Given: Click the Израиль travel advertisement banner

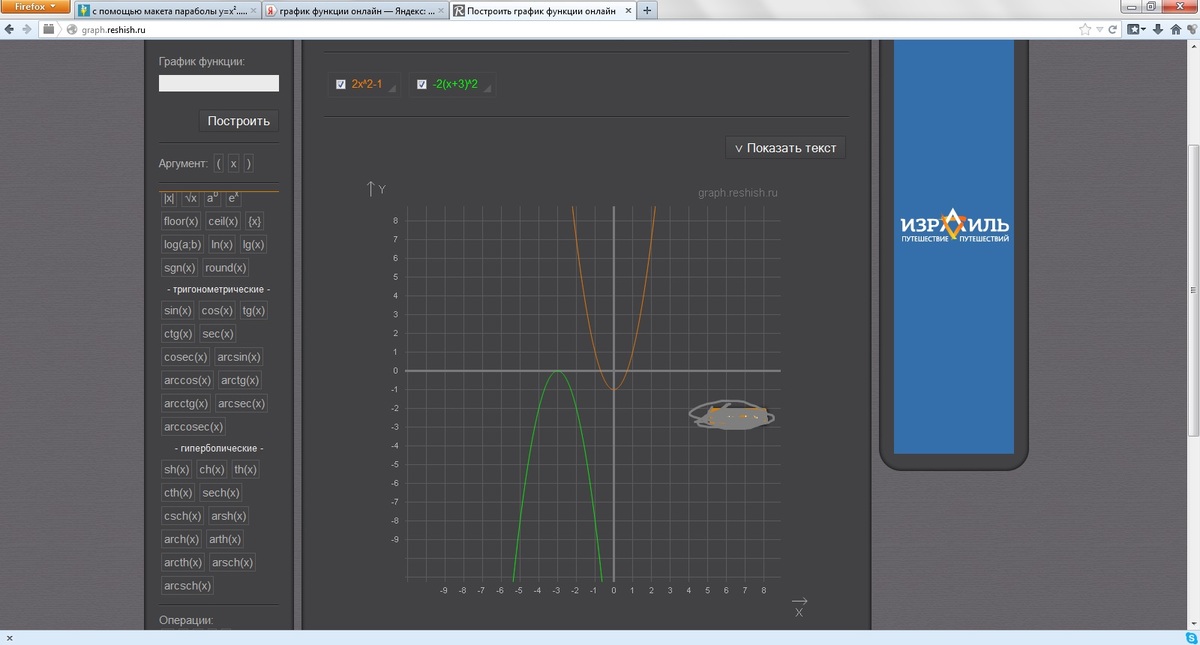Looking at the screenshot, I should [954, 248].
